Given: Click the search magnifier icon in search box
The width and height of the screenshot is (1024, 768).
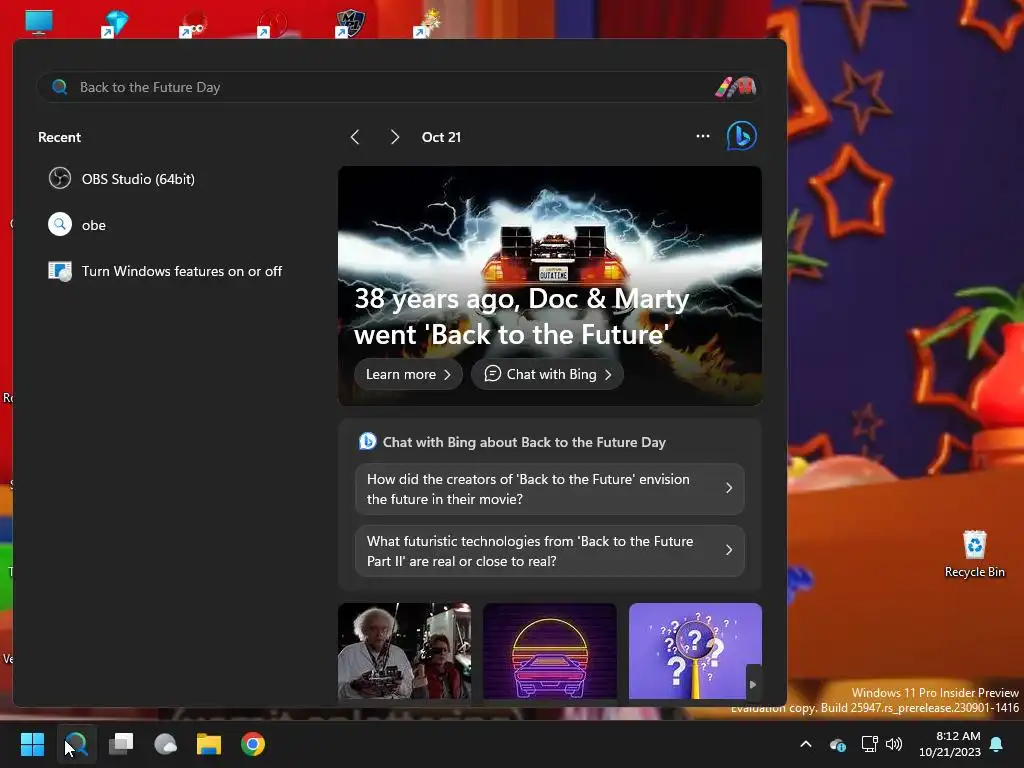Looking at the screenshot, I should [59, 87].
